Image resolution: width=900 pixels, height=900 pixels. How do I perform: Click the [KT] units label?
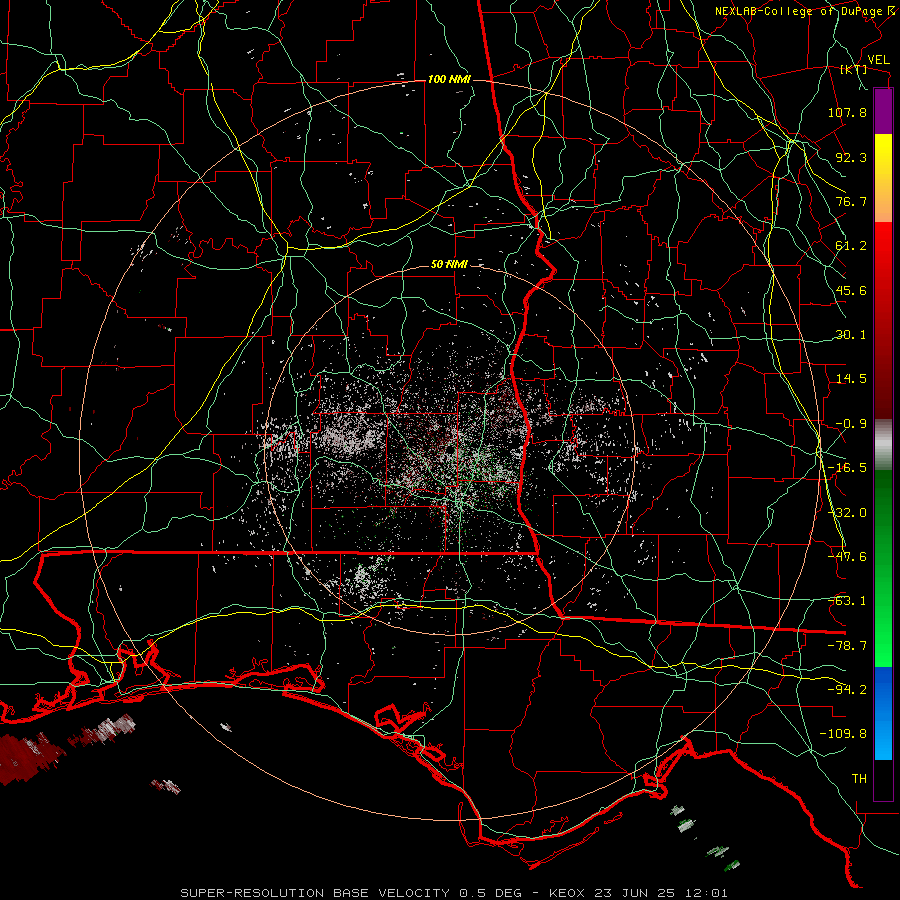[854, 69]
